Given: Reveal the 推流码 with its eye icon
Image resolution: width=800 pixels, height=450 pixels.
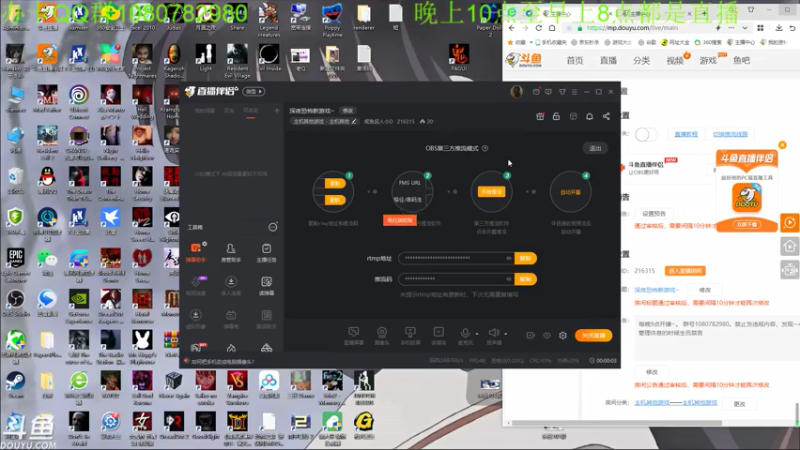Looking at the screenshot, I should pyautogui.click(x=509, y=279).
